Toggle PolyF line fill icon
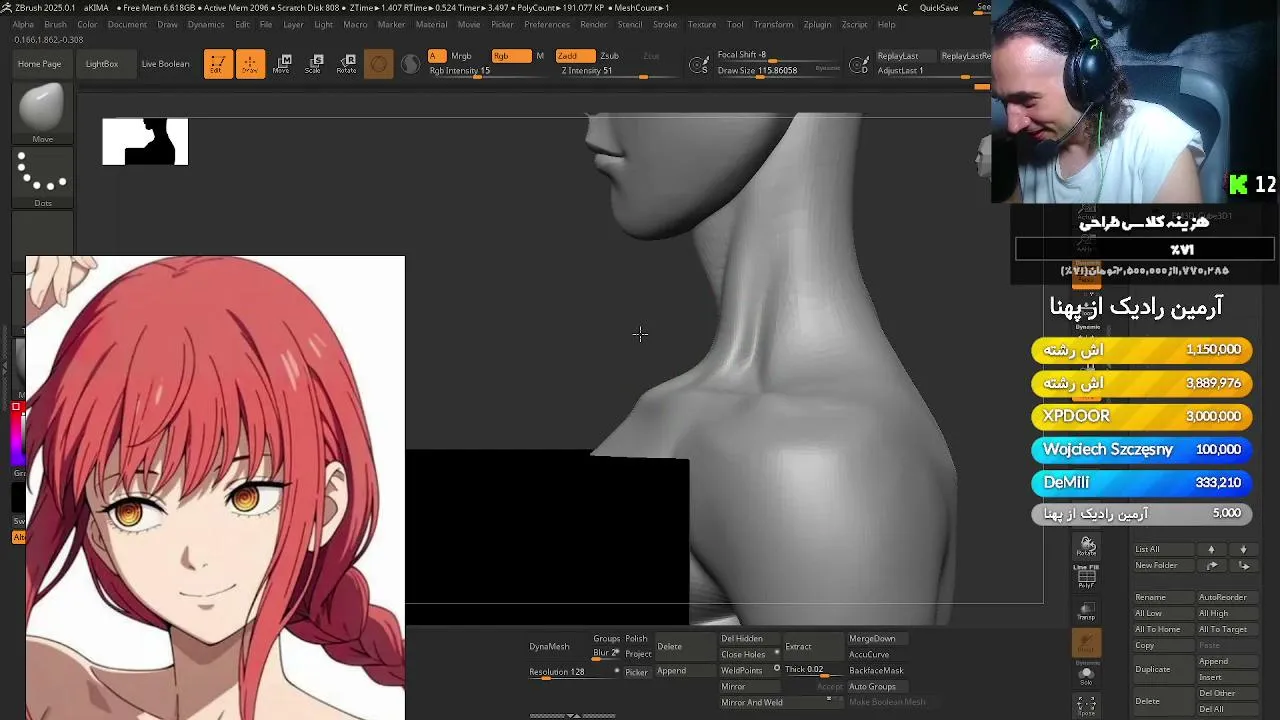The width and height of the screenshot is (1280, 720). pos(1087,576)
